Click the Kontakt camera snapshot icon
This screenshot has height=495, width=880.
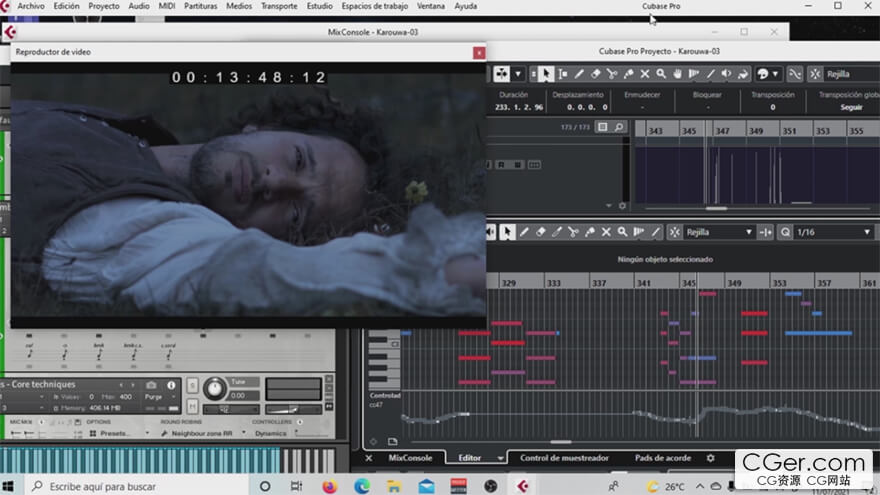click(151, 385)
